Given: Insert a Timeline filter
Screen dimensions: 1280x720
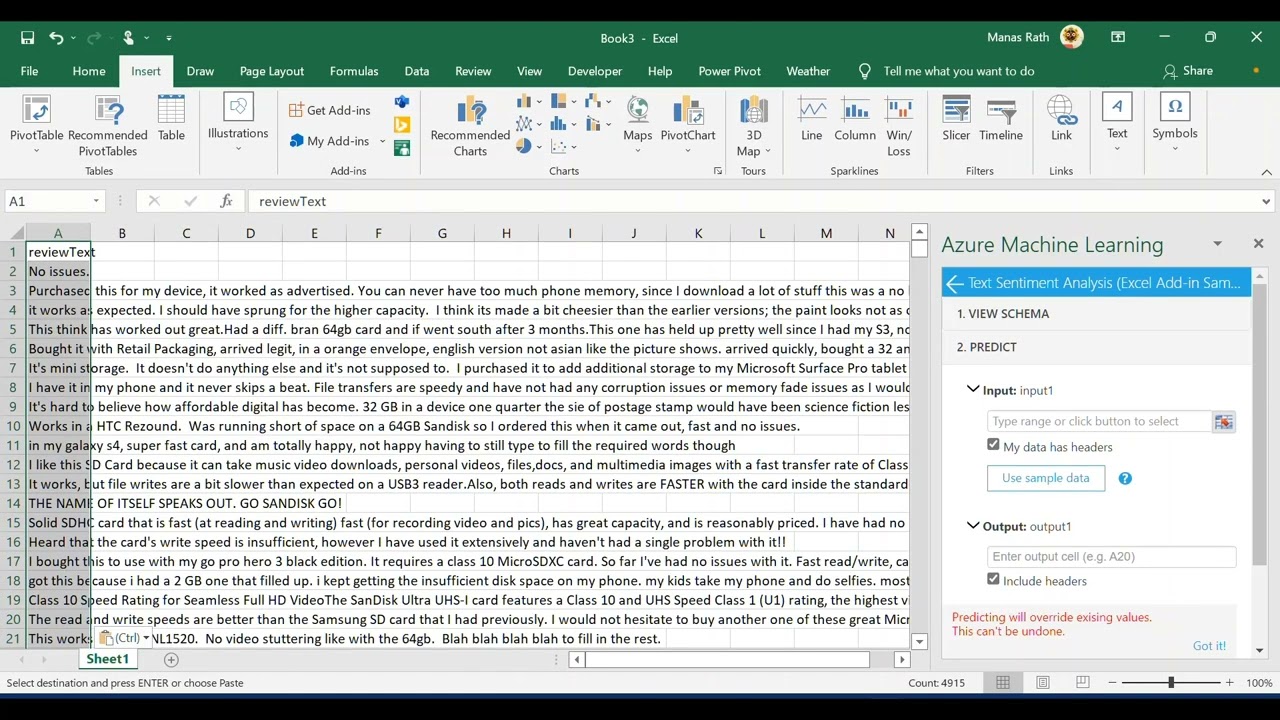Looking at the screenshot, I should 1001,118.
